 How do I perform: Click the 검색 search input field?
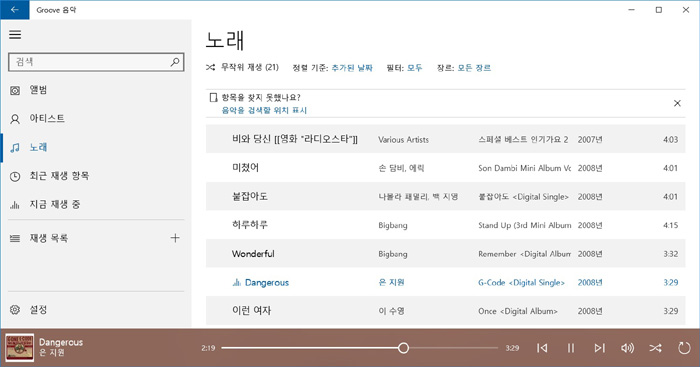[x=96, y=62]
